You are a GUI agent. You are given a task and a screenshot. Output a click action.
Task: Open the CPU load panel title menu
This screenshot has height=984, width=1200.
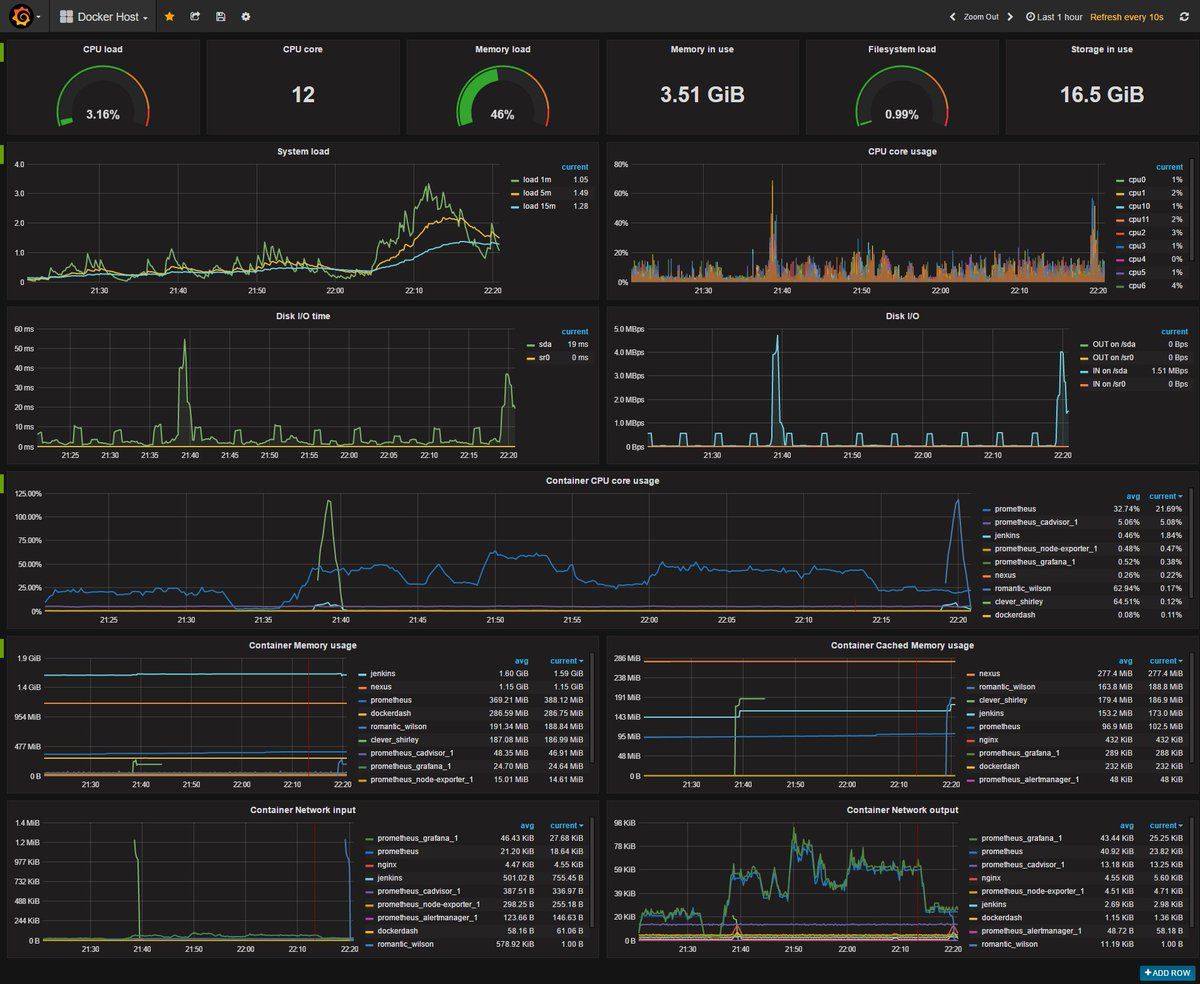pyautogui.click(x=103, y=49)
